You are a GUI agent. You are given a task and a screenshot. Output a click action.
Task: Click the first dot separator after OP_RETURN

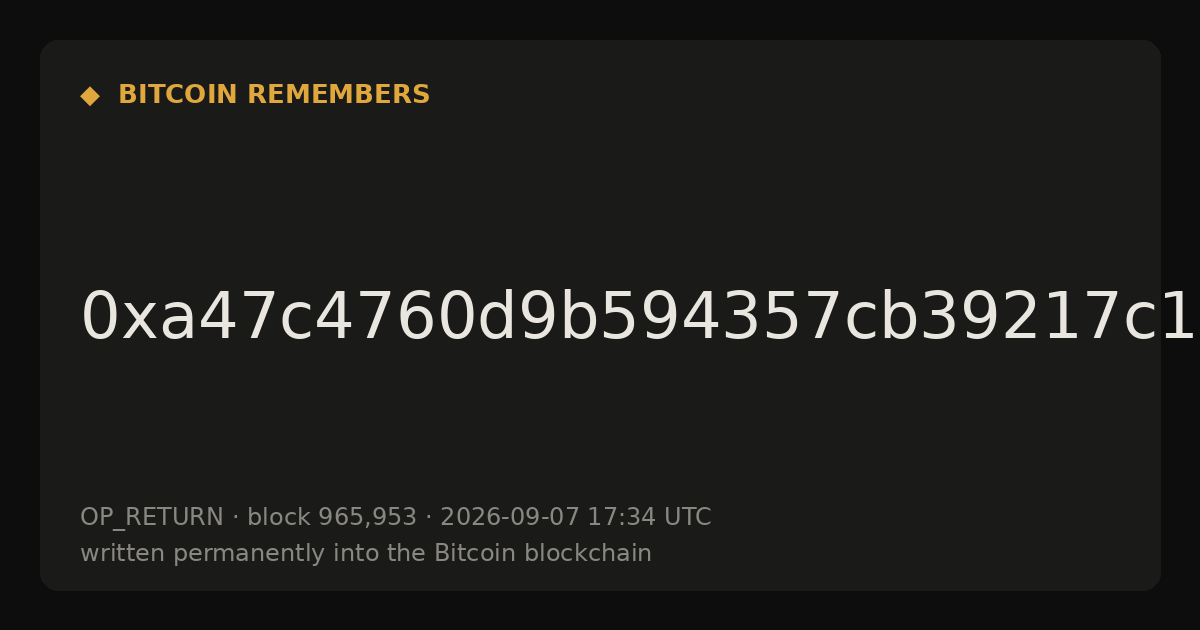(x=236, y=518)
